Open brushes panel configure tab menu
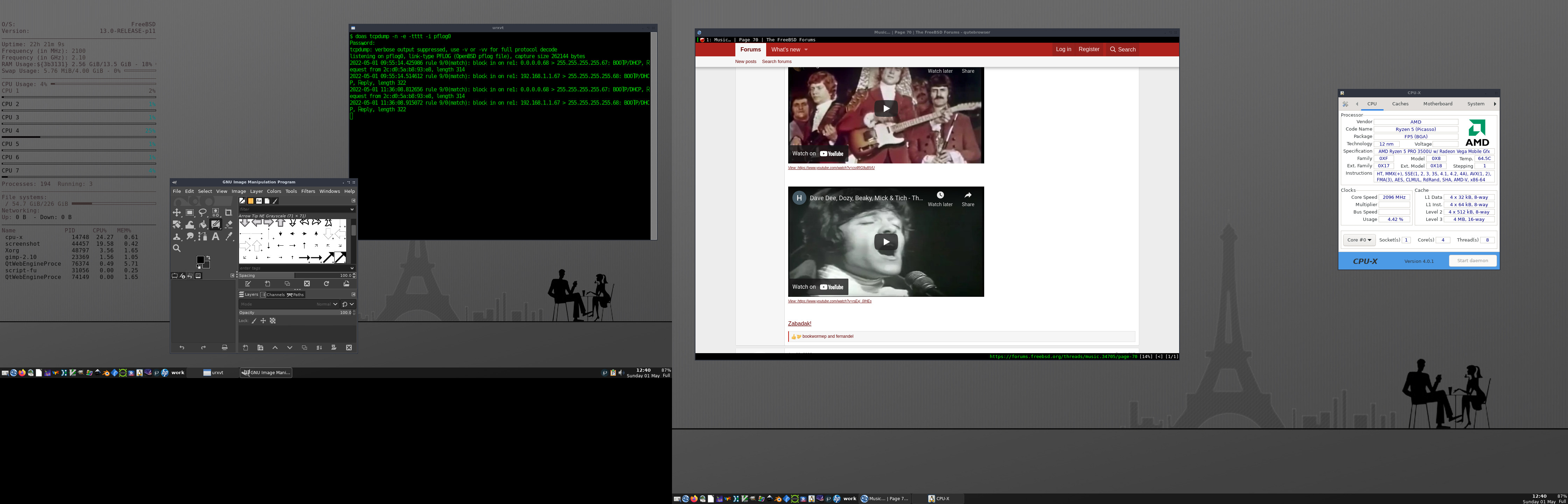Viewport: 1568px width, 504px height. 353,201
